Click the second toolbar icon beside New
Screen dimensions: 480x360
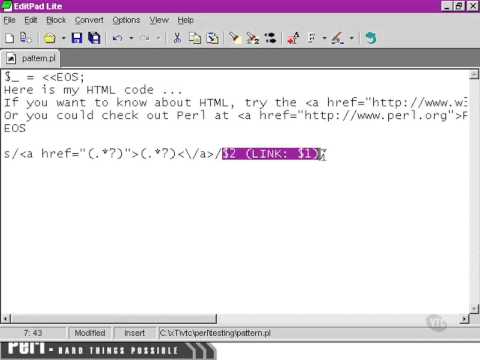[25, 38]
